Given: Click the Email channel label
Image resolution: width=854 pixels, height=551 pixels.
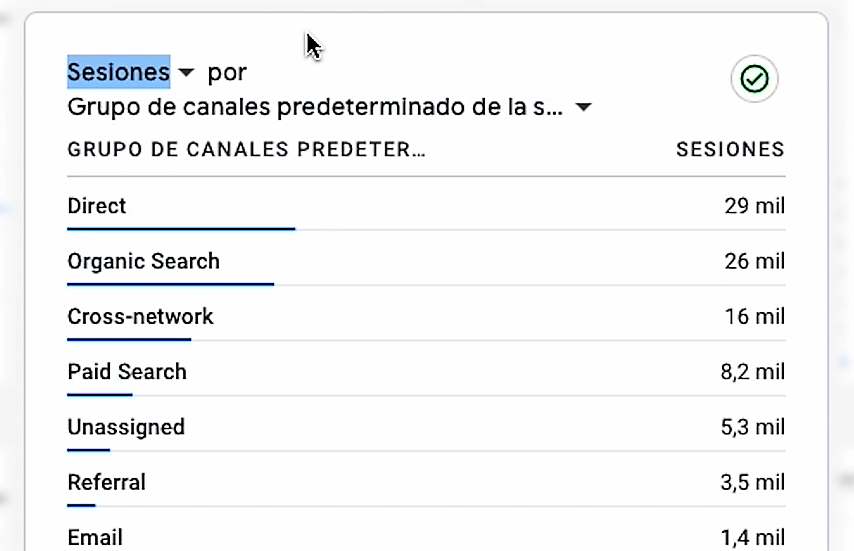Looking at the screenshot, I should point(95,538).
